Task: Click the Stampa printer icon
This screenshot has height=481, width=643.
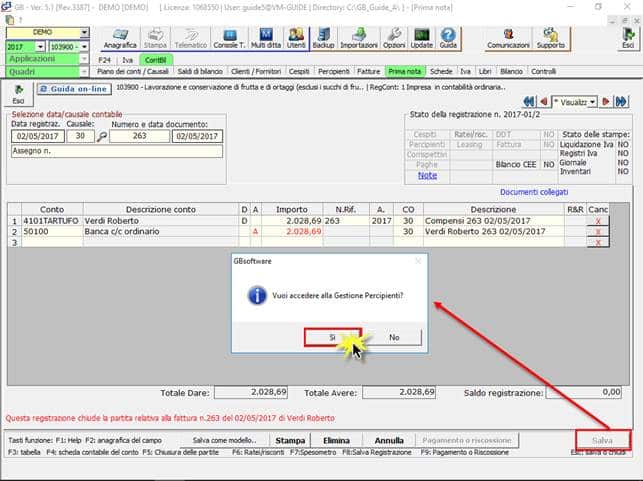Action: coord(155,39)
